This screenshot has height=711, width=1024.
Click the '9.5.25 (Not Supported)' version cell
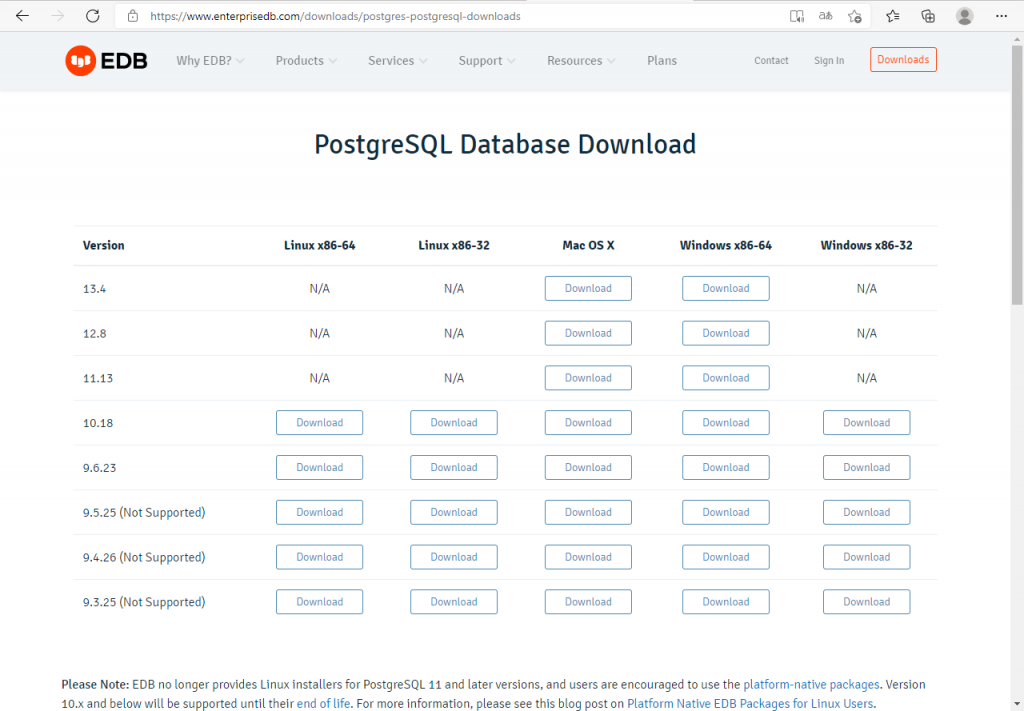144,513
